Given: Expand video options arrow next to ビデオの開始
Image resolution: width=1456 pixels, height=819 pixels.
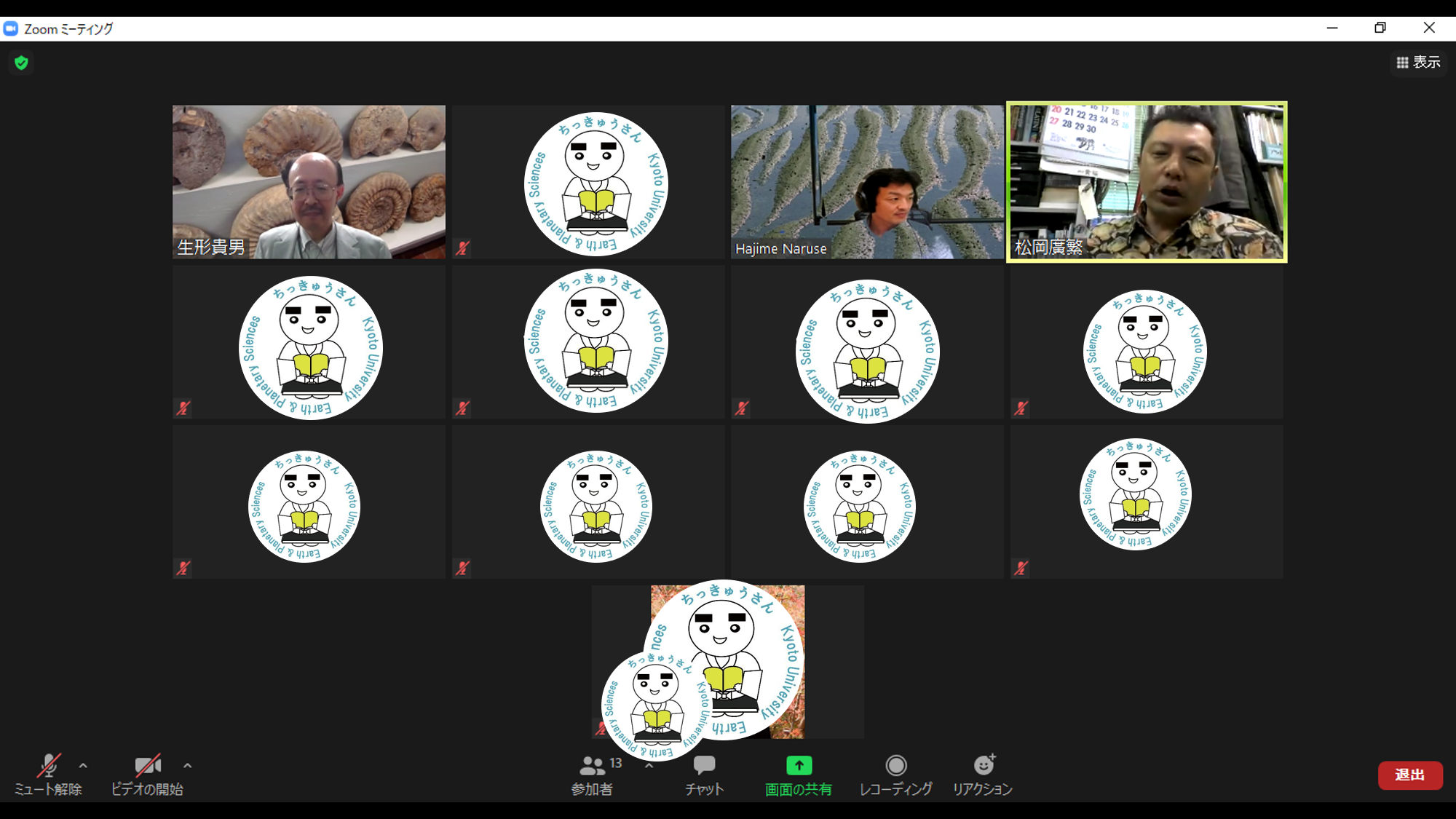Looking at the screenshot, I should pyautogui.click(x=187, y=766).
